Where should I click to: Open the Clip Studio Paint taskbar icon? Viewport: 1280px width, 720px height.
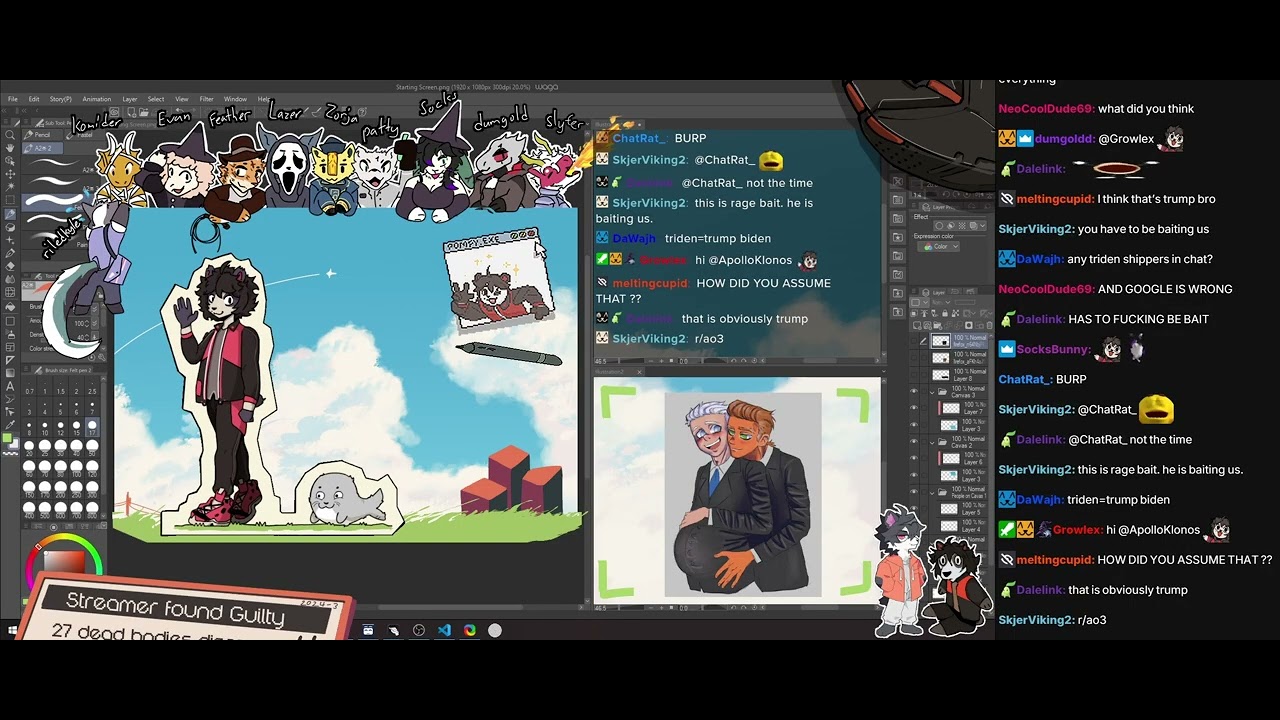(x=395, y=630)
